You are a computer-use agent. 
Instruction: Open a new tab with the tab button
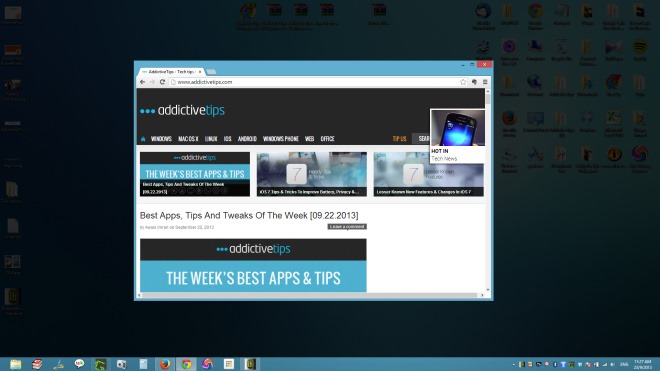pyautogui.click(x=211, y=72)
